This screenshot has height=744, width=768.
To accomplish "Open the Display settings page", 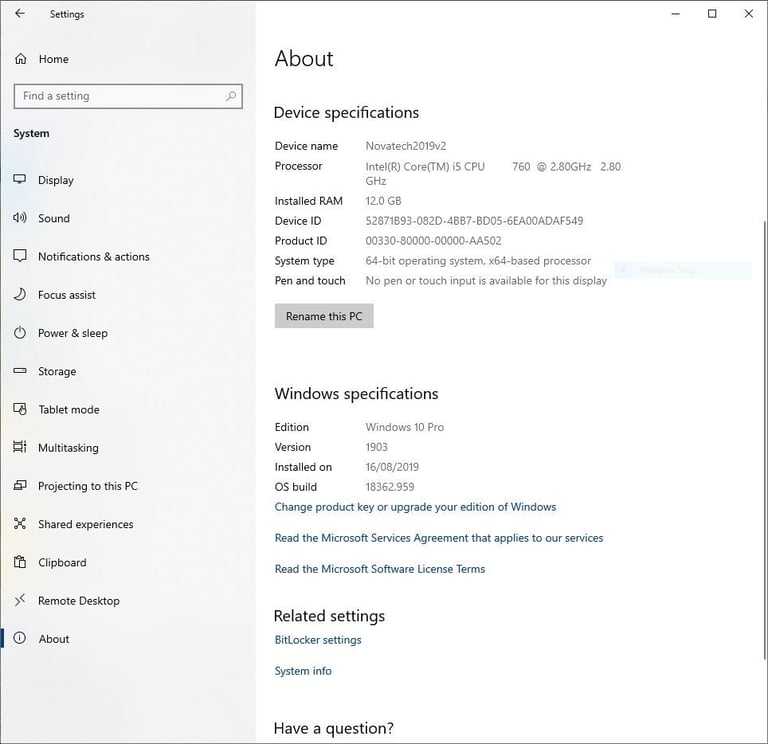I will pyautogui.click(x=56, y=180).
